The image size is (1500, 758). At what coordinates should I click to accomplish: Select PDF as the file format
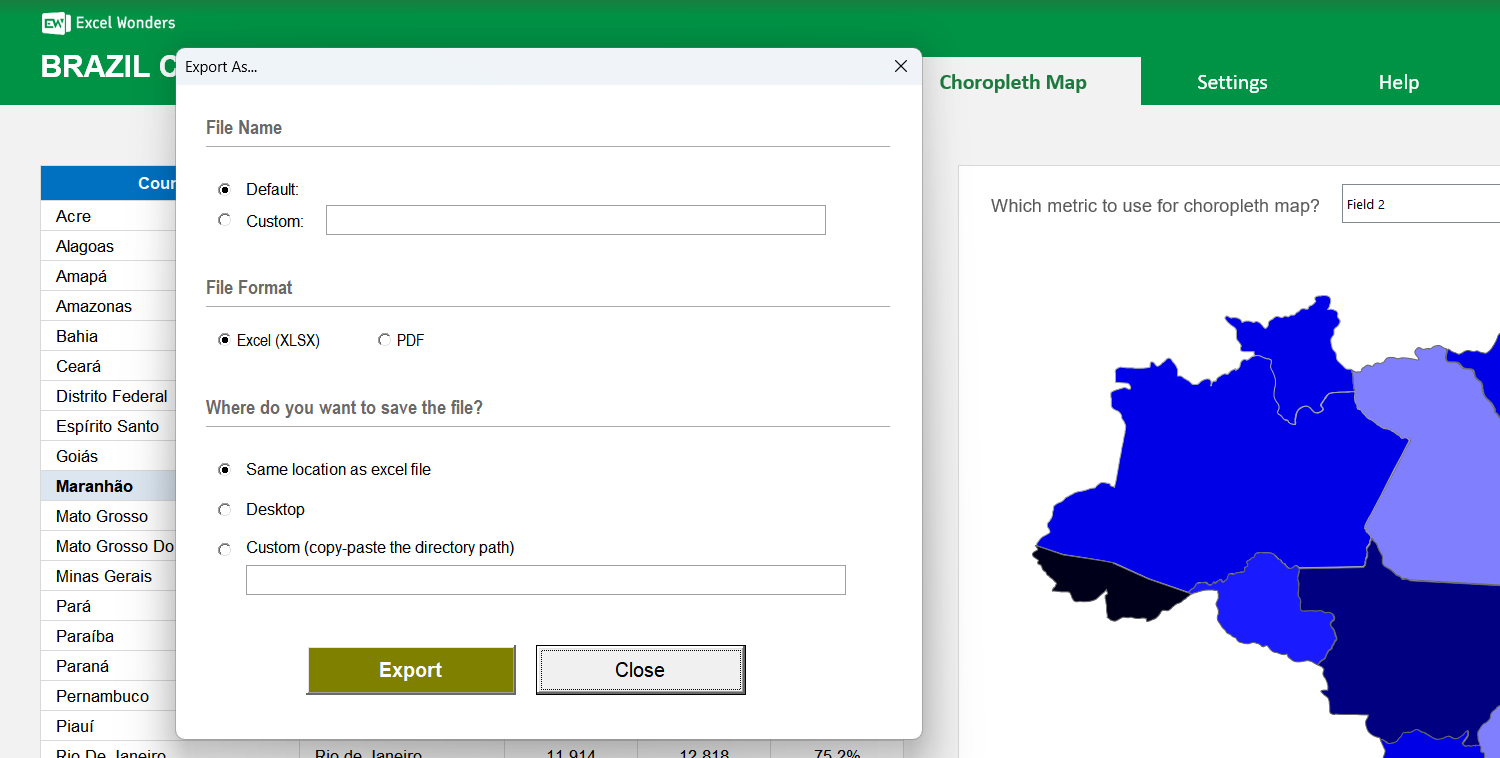tap(384, 340)
